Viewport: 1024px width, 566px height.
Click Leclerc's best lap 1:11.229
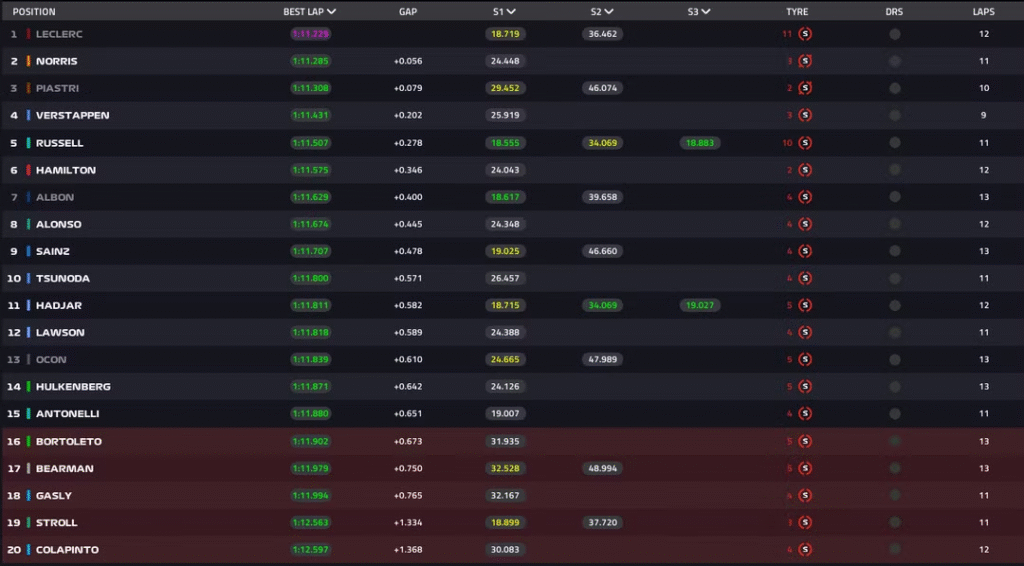click(310, 34)
